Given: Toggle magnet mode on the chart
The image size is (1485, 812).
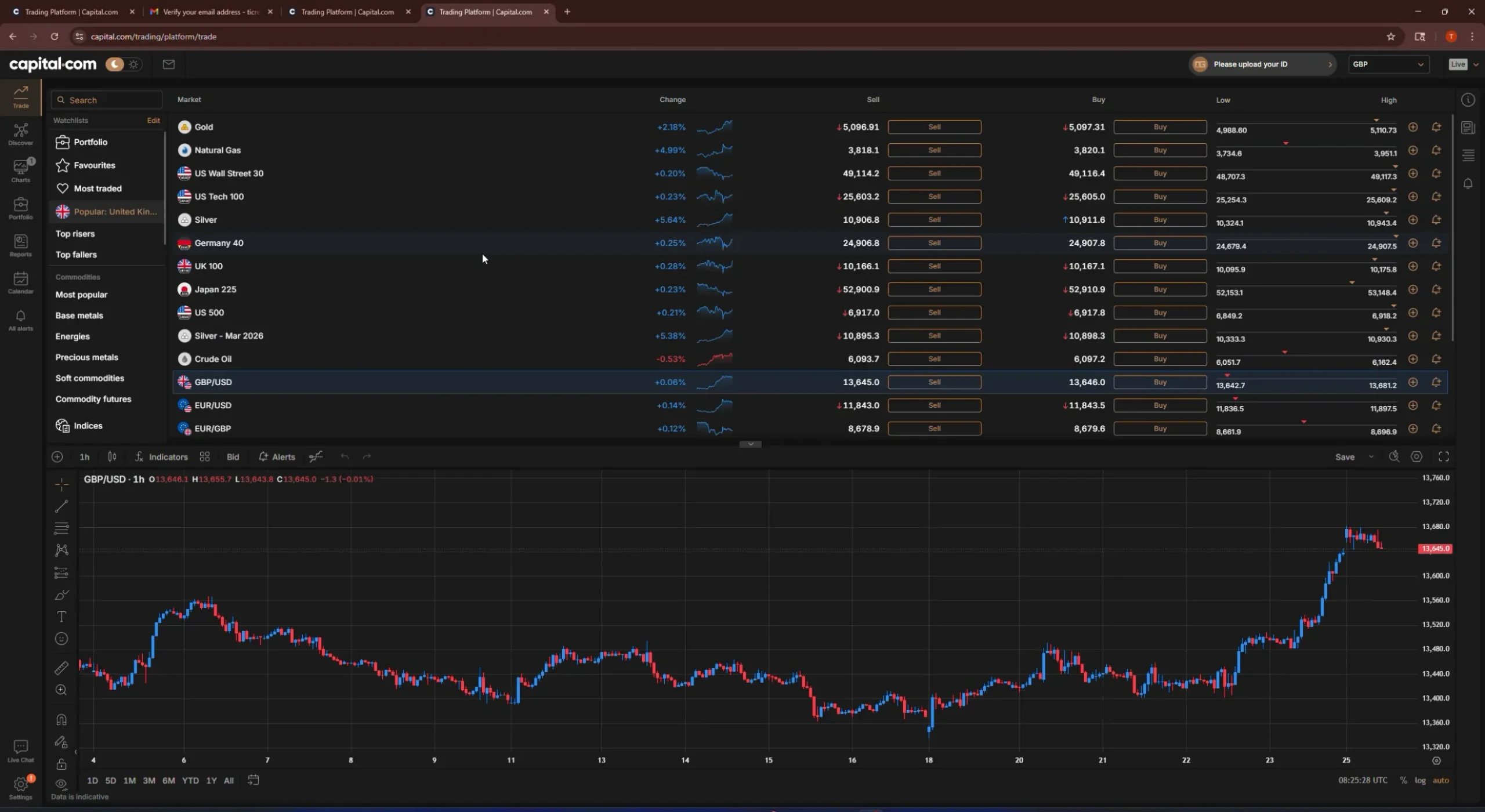Looking at the screenshot, I should (61, 720).
